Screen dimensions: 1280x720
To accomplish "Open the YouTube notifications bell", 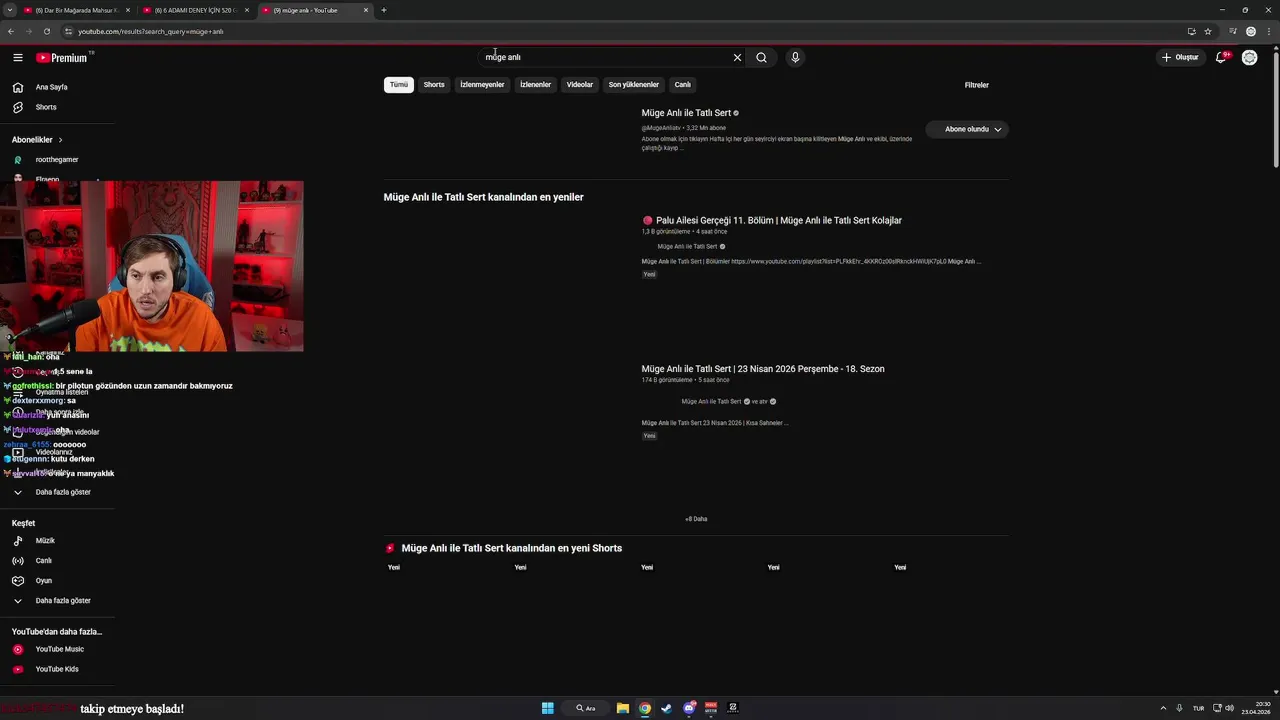I will pos(1221,58).
